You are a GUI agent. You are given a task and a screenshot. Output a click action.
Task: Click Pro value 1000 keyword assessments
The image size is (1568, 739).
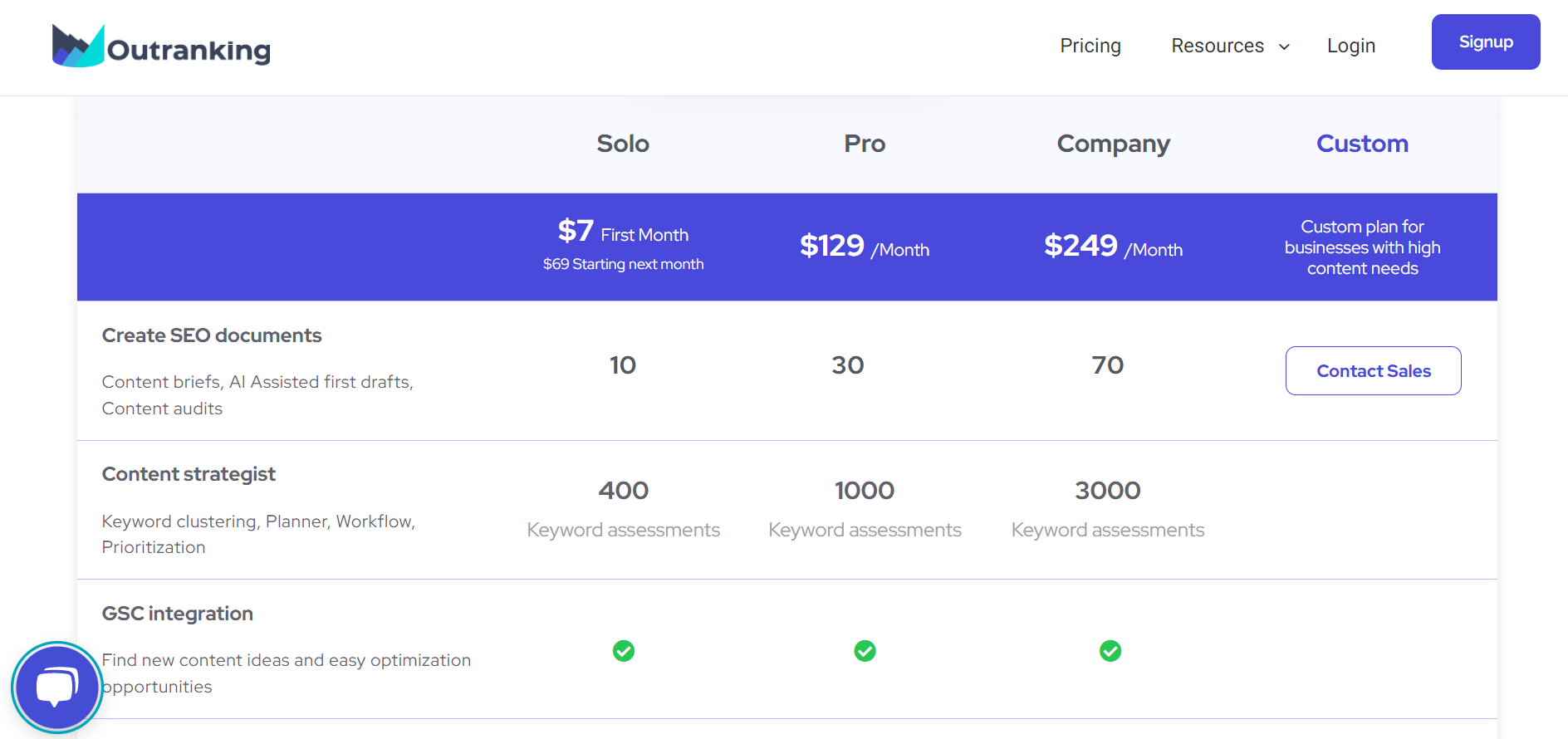click(865, 509)
